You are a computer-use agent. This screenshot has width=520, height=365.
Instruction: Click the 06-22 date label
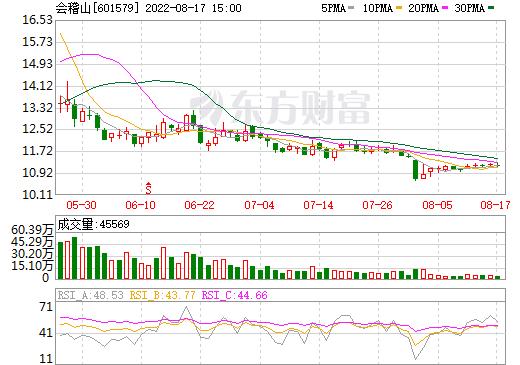[x=199, y=205]
